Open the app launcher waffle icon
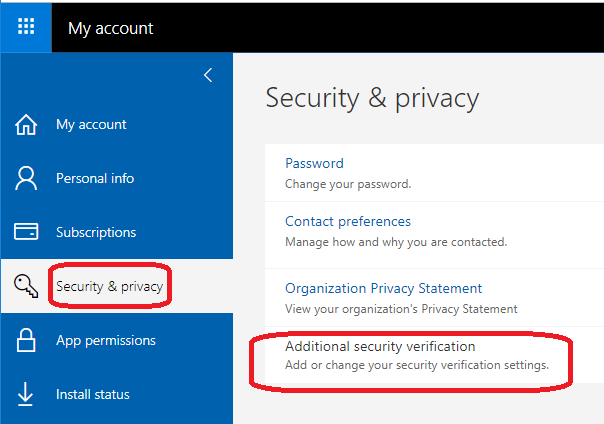The image size is (604, 424). point(26,27)
